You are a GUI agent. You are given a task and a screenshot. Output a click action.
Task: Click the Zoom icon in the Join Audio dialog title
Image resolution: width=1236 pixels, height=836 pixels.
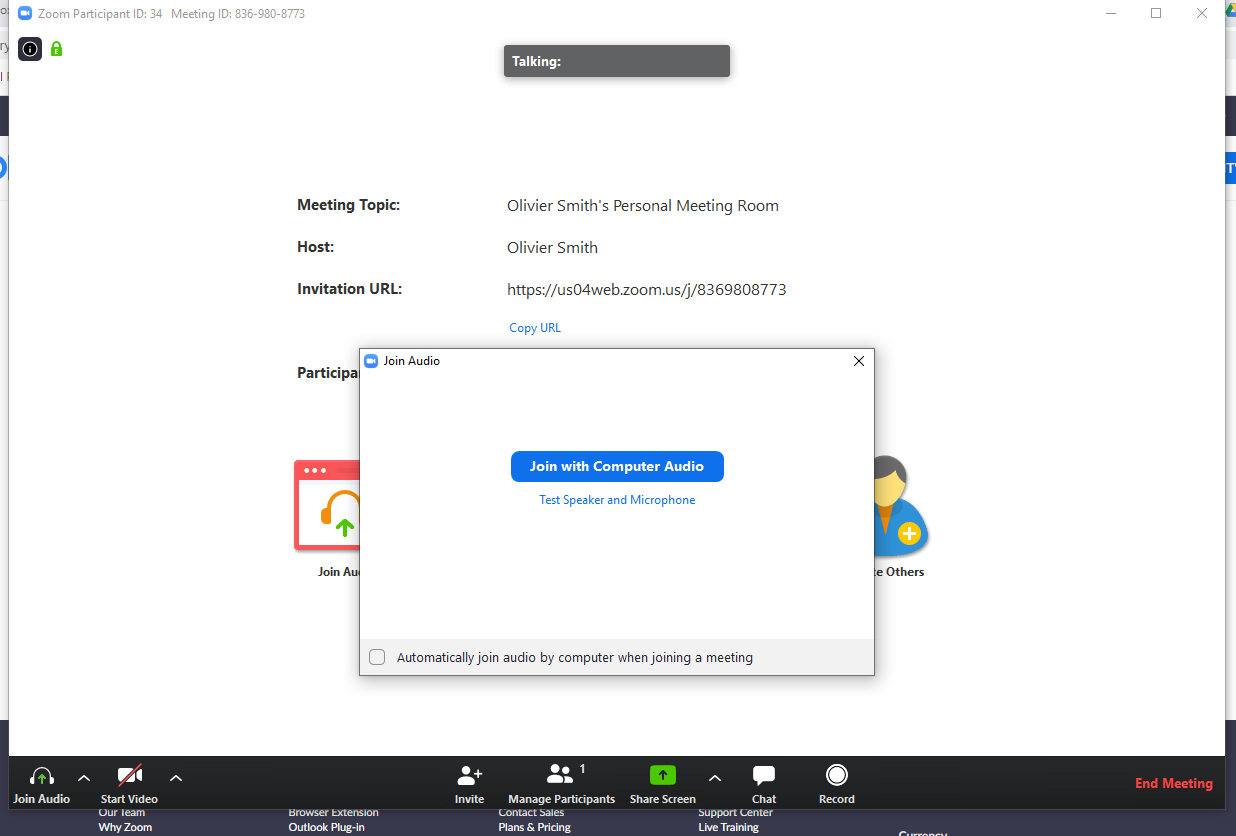371,361
